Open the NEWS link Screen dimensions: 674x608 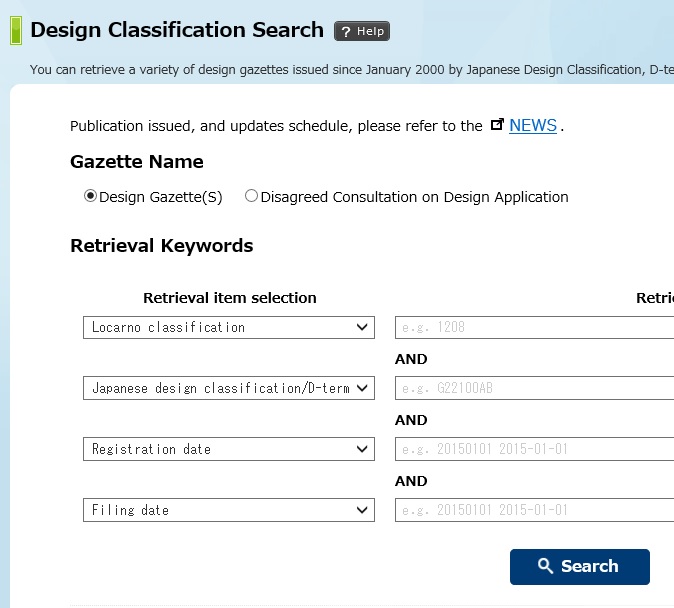(532, 126)
